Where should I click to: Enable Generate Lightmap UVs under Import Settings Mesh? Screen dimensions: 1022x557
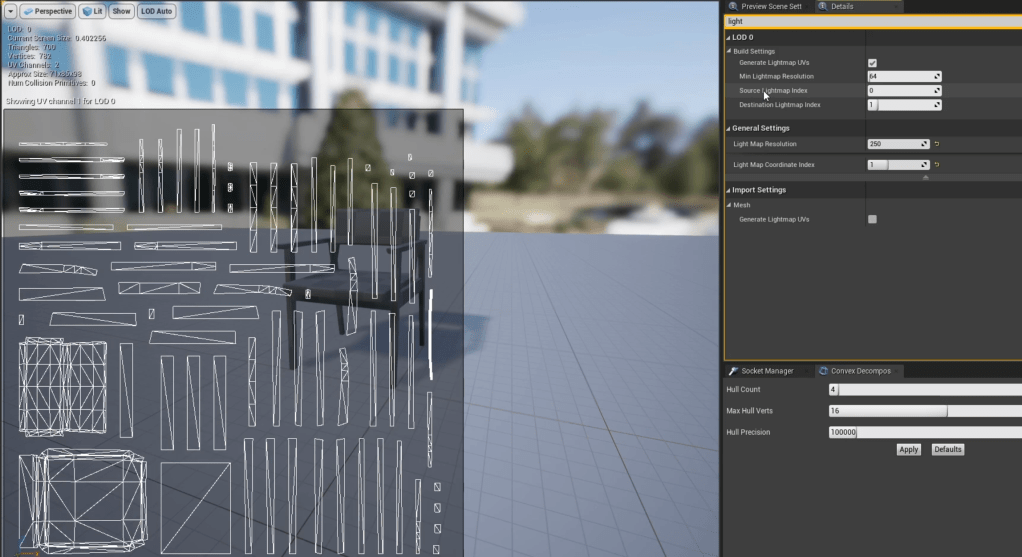click(872, 219)
